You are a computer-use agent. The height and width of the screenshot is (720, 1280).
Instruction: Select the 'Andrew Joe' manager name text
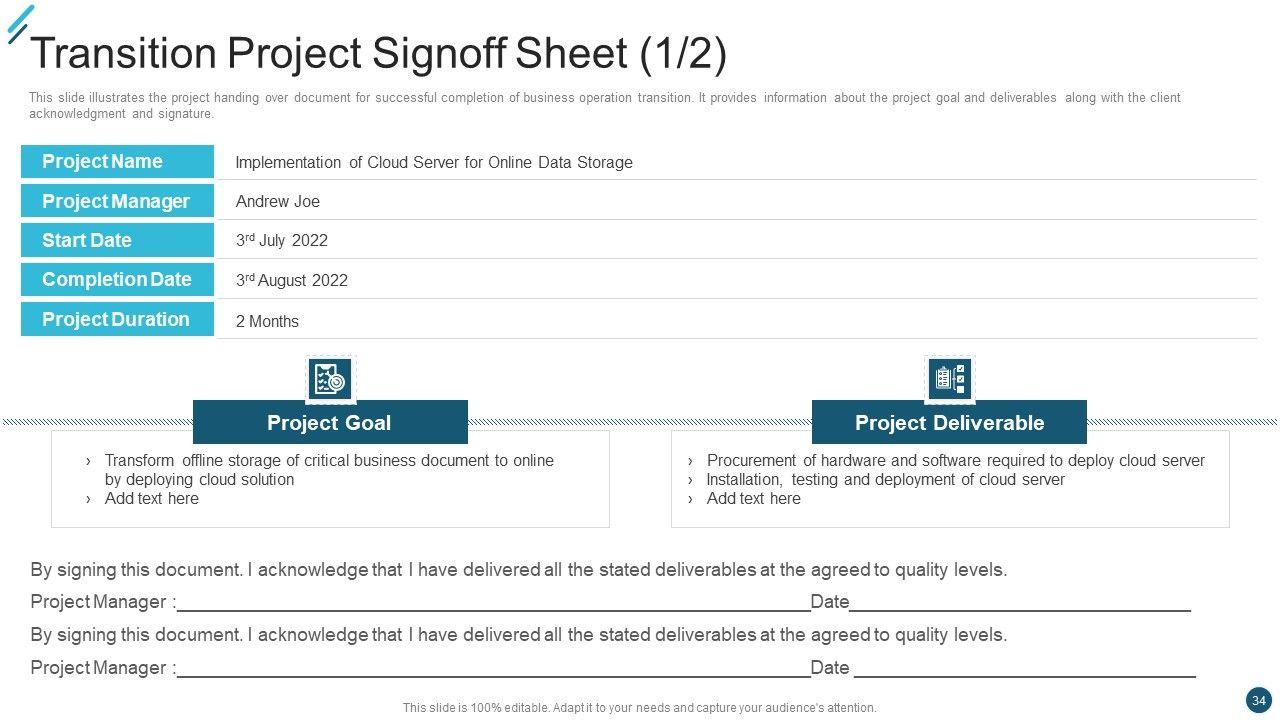278,202
